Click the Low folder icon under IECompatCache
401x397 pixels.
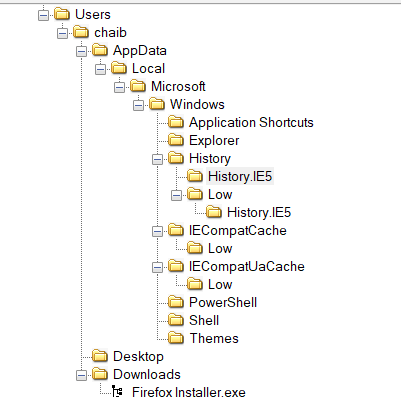(195, 248)
